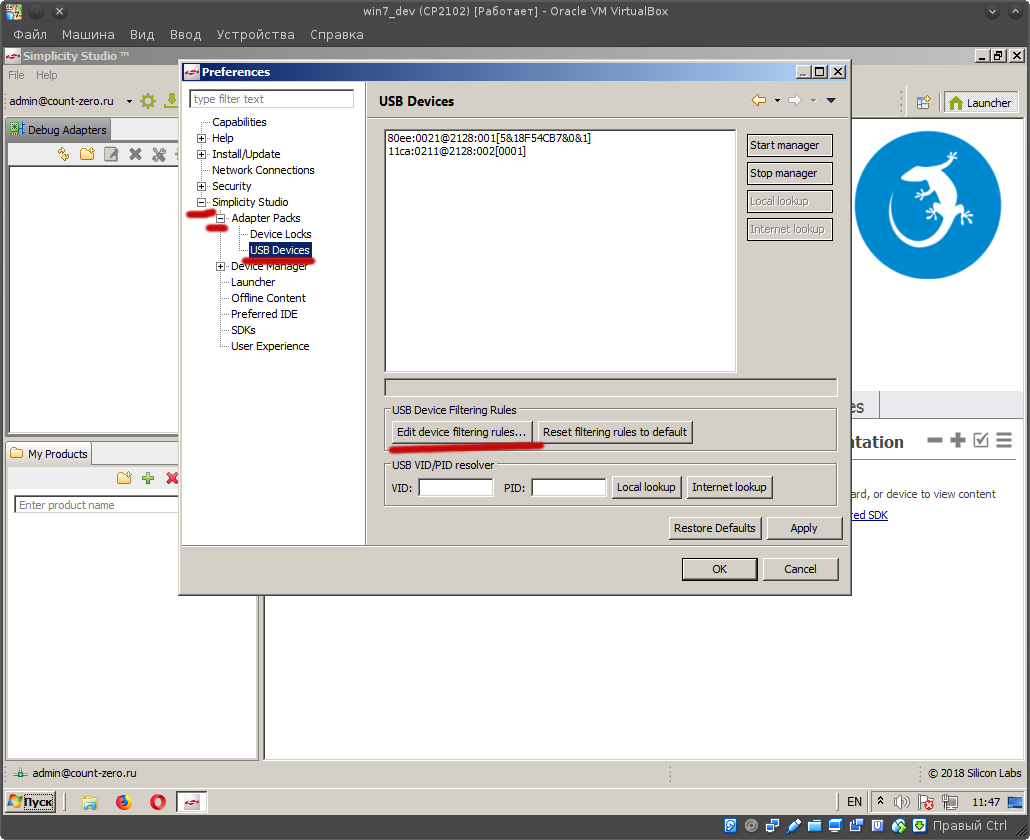Click gray X delete icon in Debug Adapters

pyautogui.click(x=135, y=154)
